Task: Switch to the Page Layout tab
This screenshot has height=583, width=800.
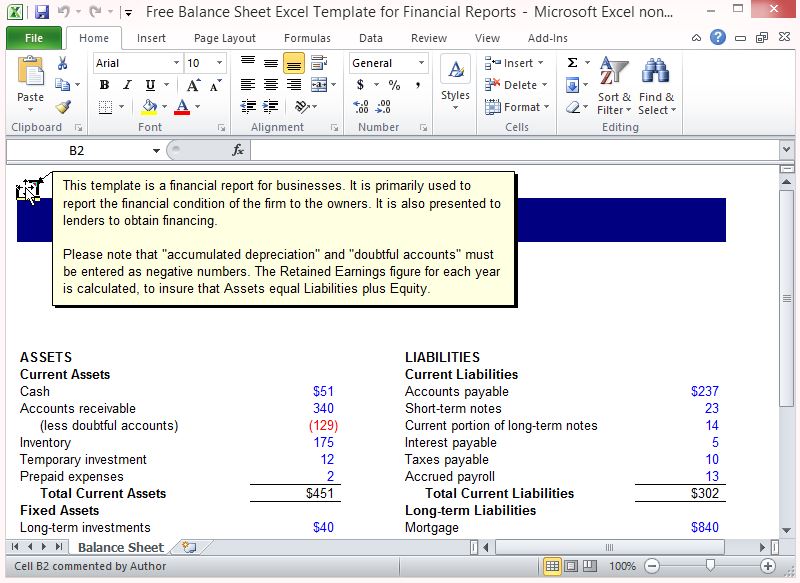Action: coord(224,38)
